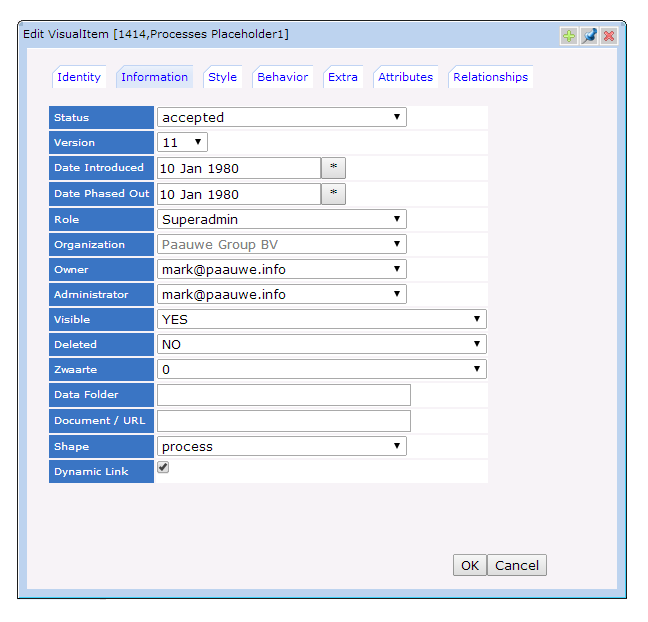Click the Dynamic Link label
The height and width of the screenshot is (622, 648).
[91, 472]
